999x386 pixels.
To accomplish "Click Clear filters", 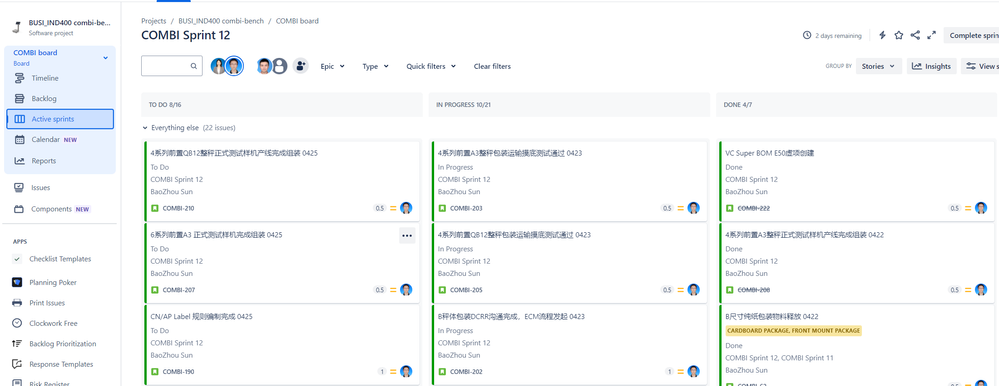I will [492, 66].
